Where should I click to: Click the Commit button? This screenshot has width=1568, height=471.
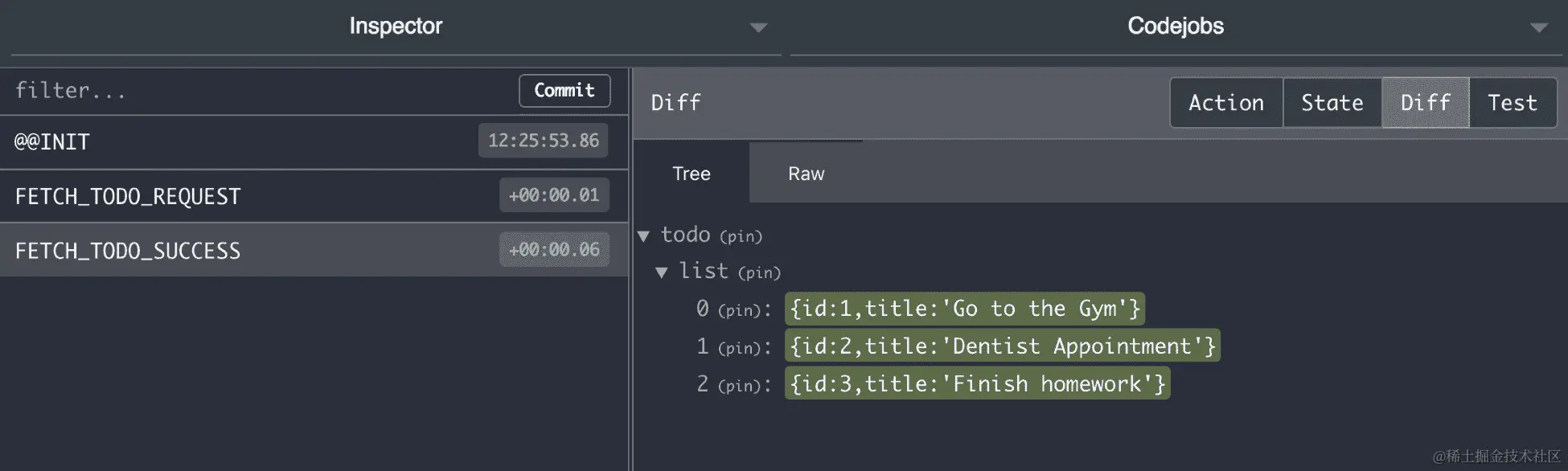[564, 91]
